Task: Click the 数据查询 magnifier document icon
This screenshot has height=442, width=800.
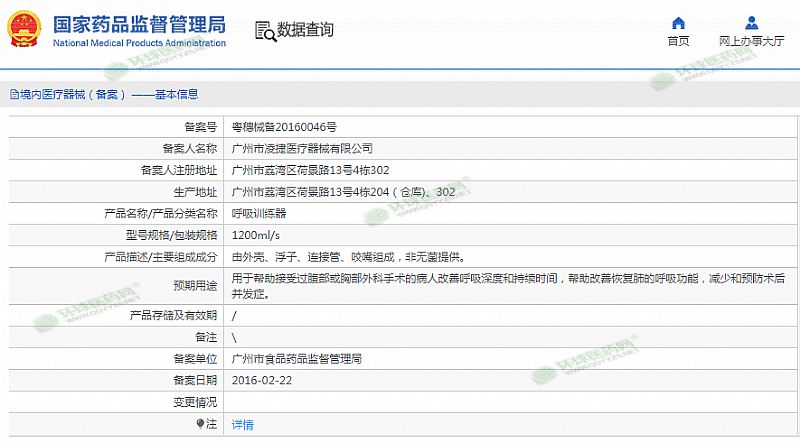Action: tap(265, 31)
